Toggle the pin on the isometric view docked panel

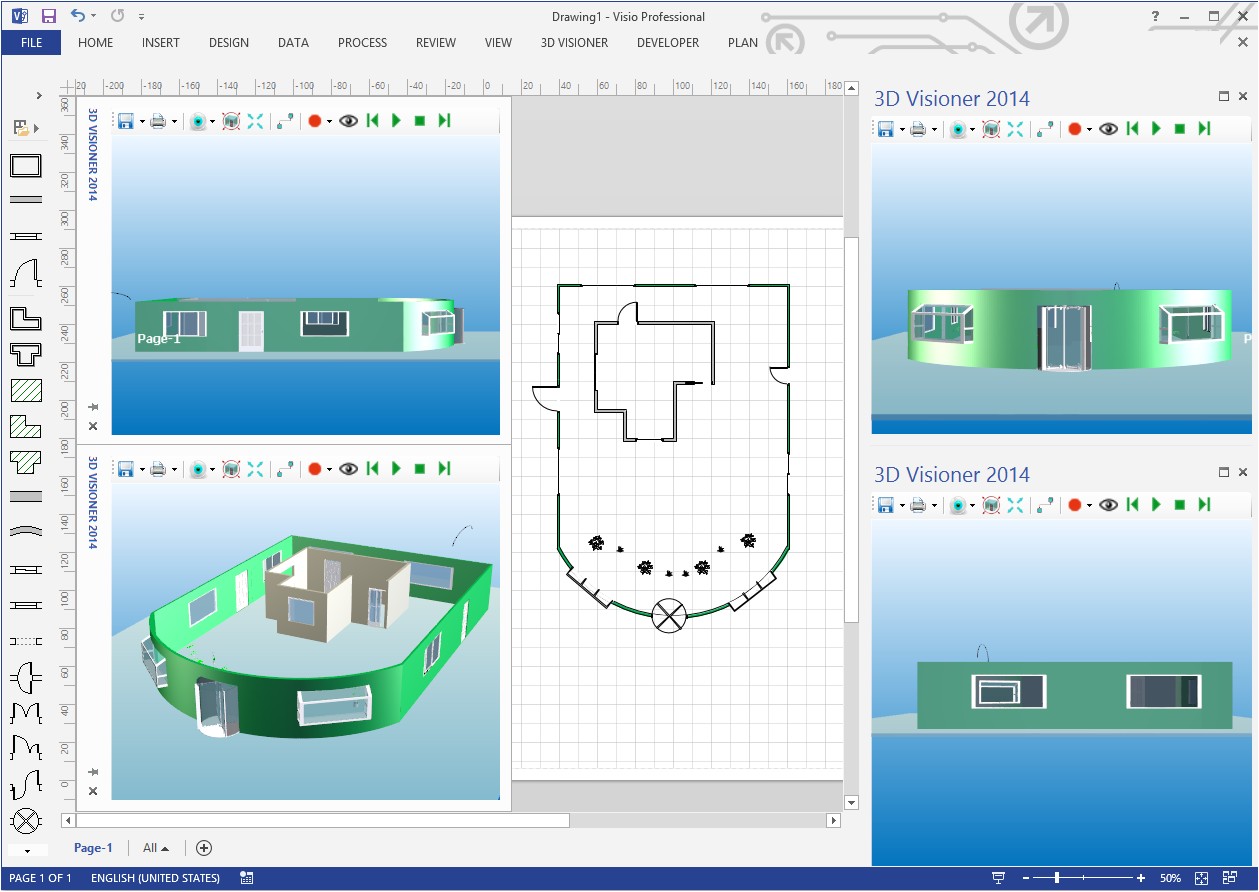pyautogui.click(x=93, y=772)
